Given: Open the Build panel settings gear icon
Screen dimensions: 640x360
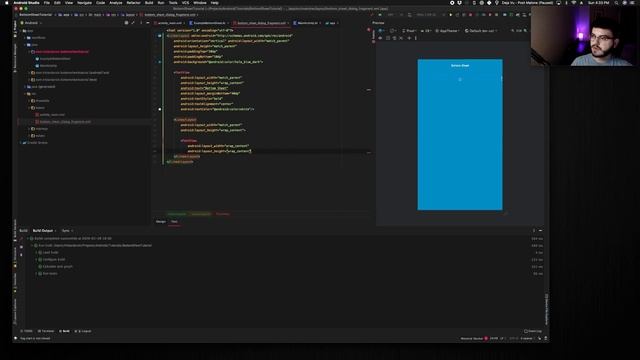Looking at the screenshot, I should point(533,231).
